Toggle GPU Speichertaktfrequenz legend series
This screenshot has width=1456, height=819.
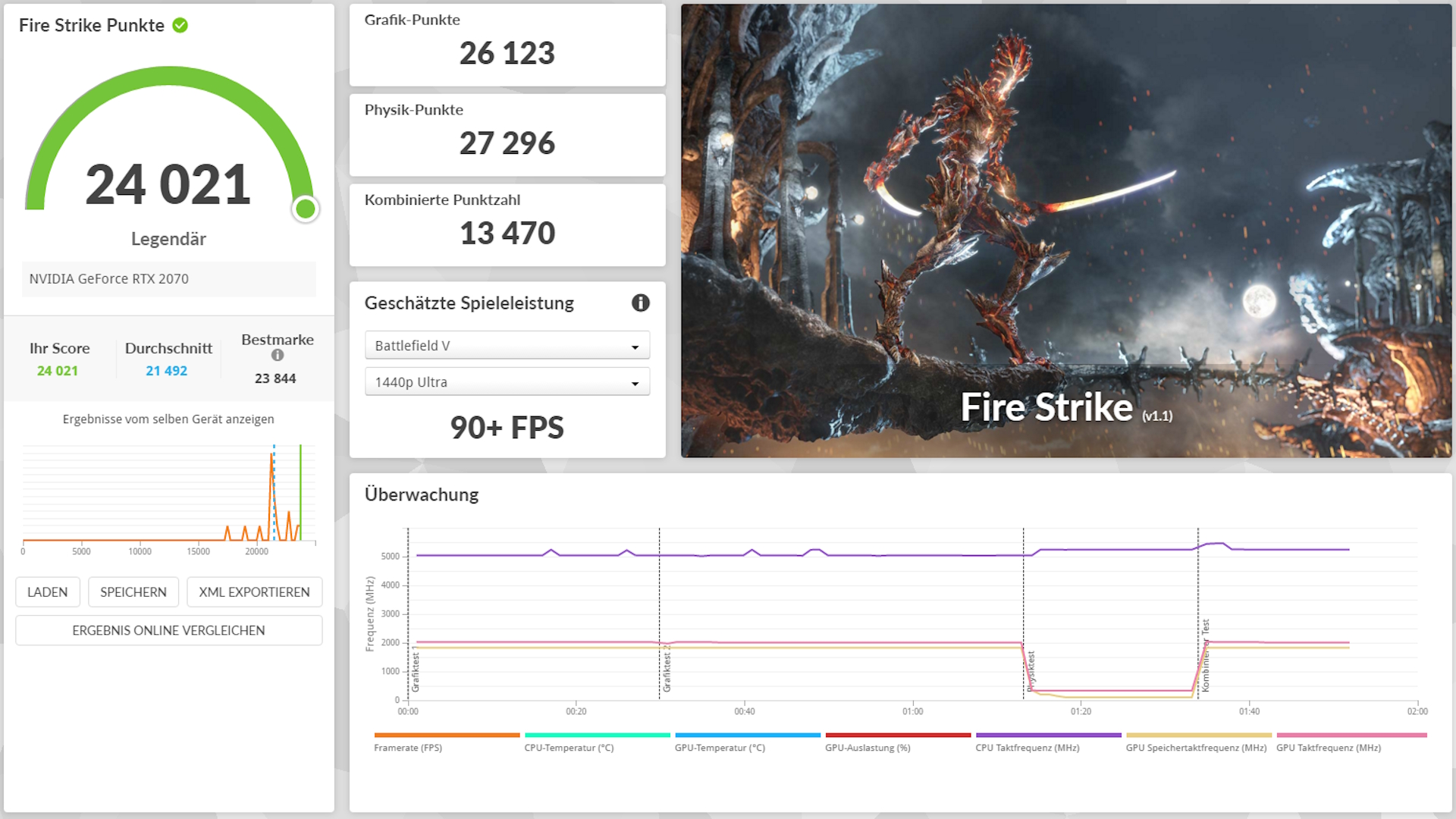coord(1196,748)
